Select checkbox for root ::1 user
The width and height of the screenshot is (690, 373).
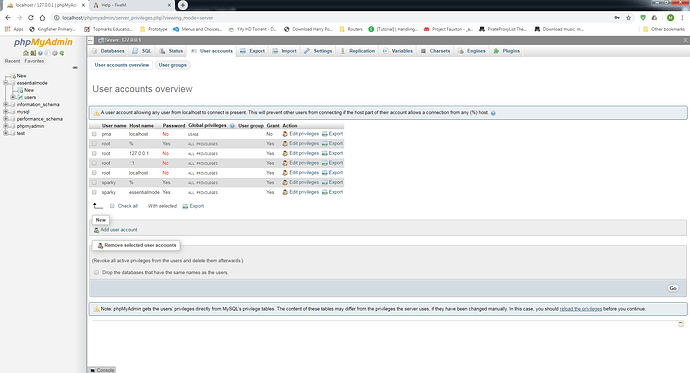pyautogui.click(x=94, y=163)
